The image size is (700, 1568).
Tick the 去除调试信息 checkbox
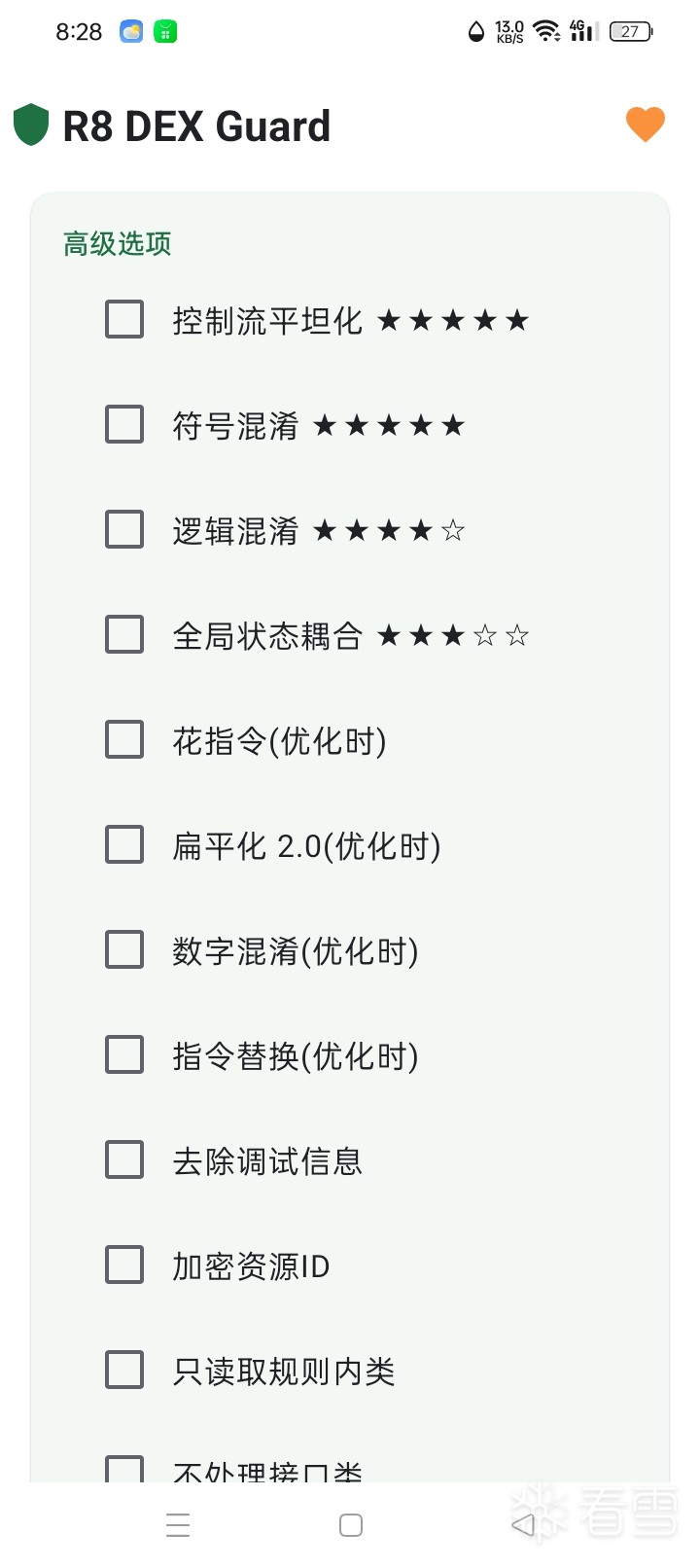[124, 1159]
